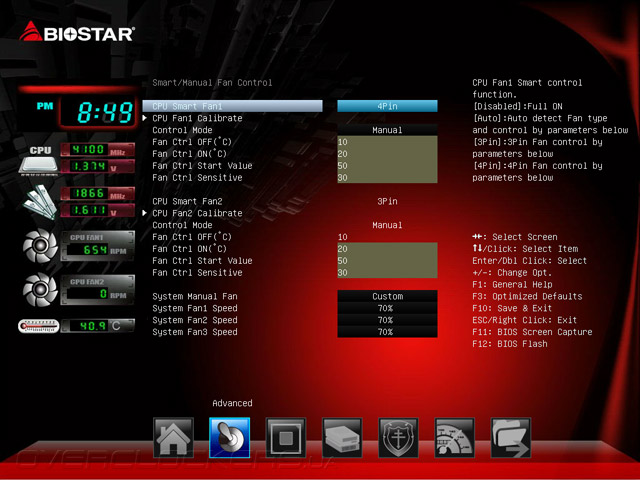Click the temperature thermometer icon
The width and height of the screenshot is (640, 480).
pyautogui.click(x=39, y=326)
